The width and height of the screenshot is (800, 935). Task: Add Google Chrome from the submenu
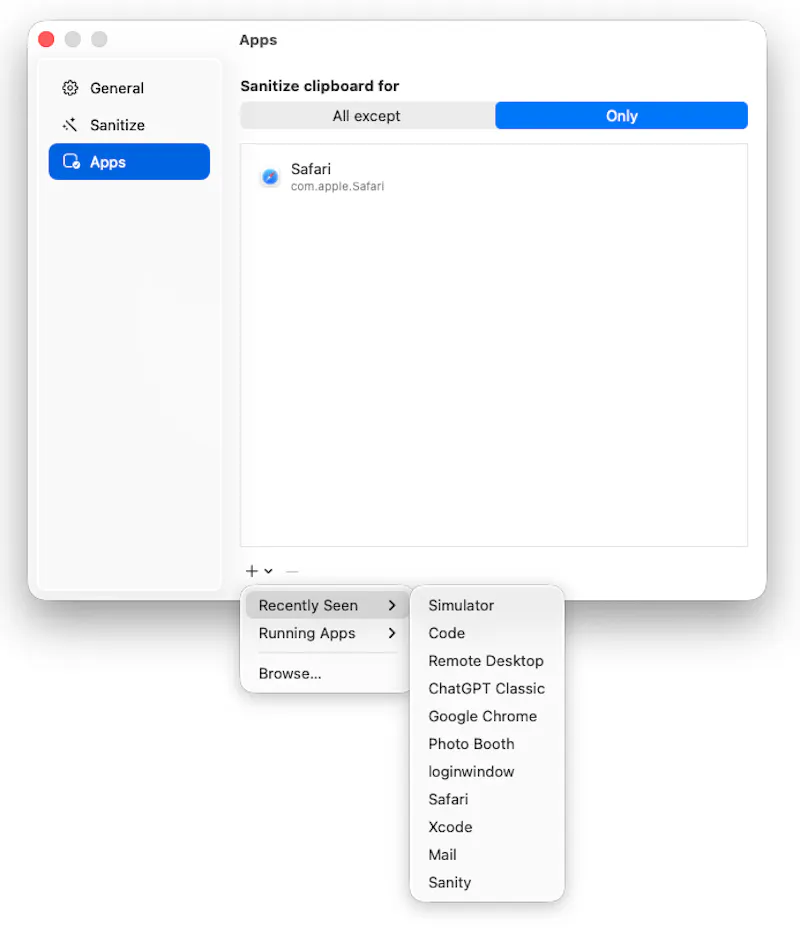click(x=487, y=716)
